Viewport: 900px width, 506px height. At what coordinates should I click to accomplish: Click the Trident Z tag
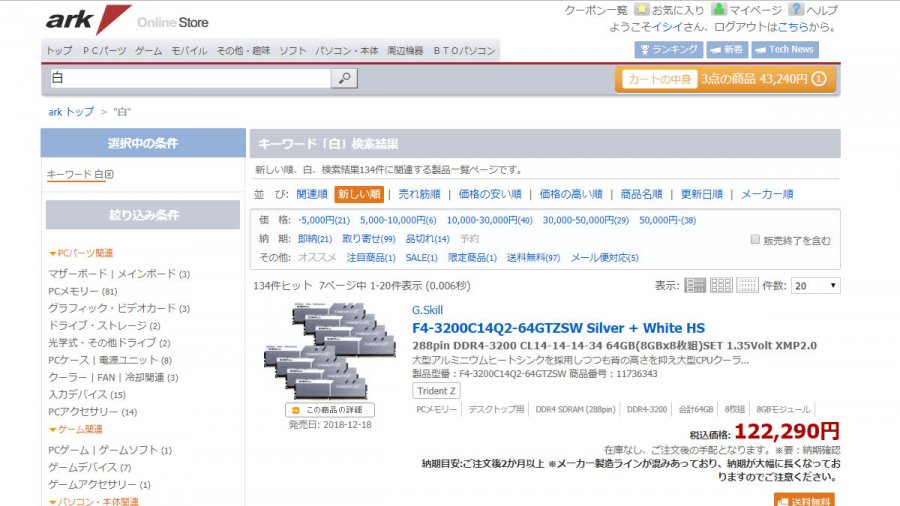(x=436, y=391)
